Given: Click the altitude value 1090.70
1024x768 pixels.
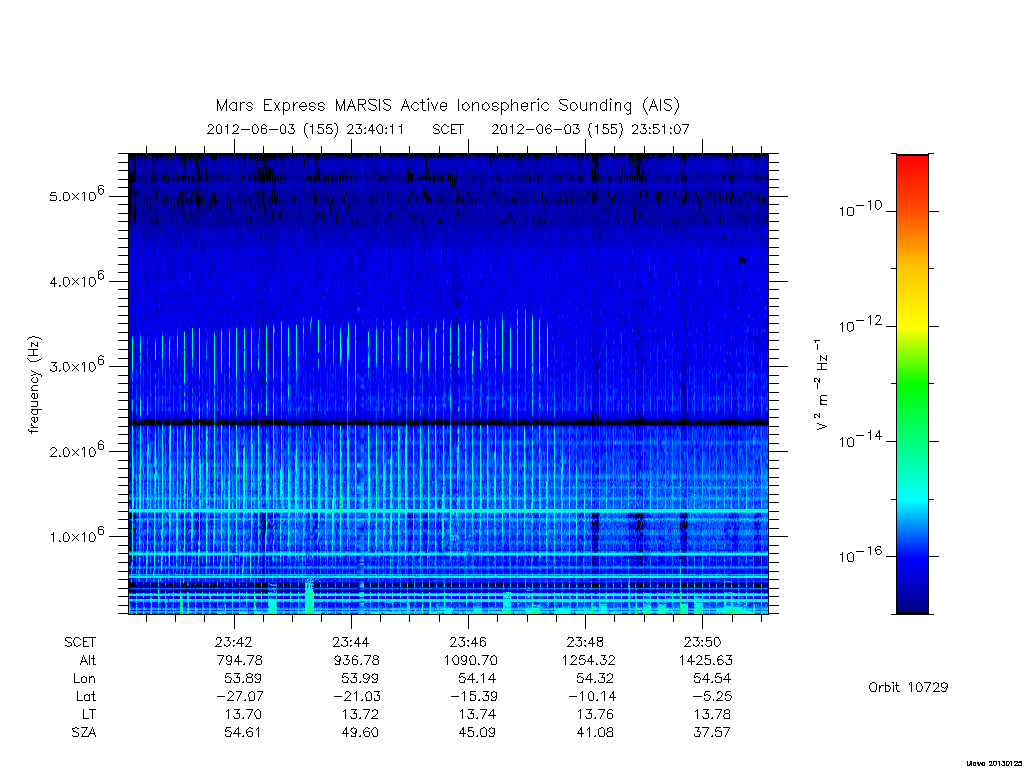Looking at the screenshot, I should (470, 660).
